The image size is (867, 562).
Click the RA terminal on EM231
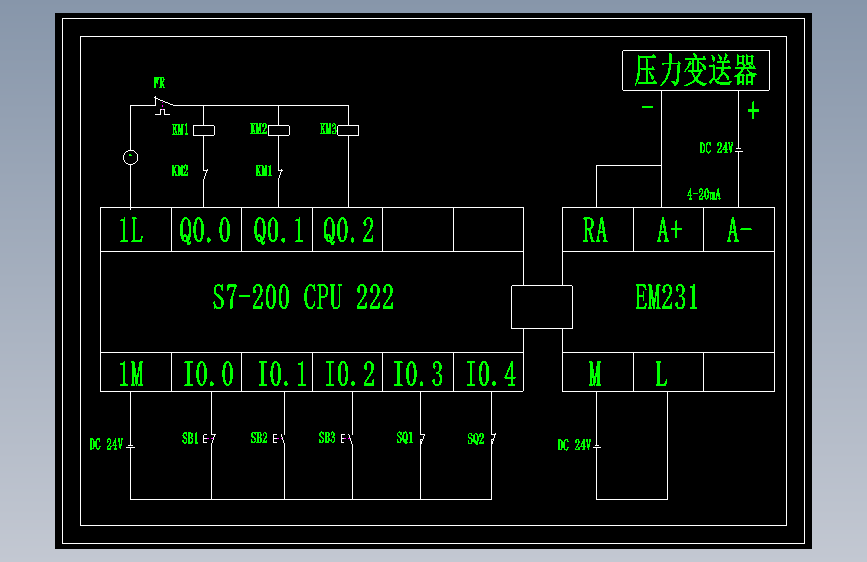coord(598,230)
